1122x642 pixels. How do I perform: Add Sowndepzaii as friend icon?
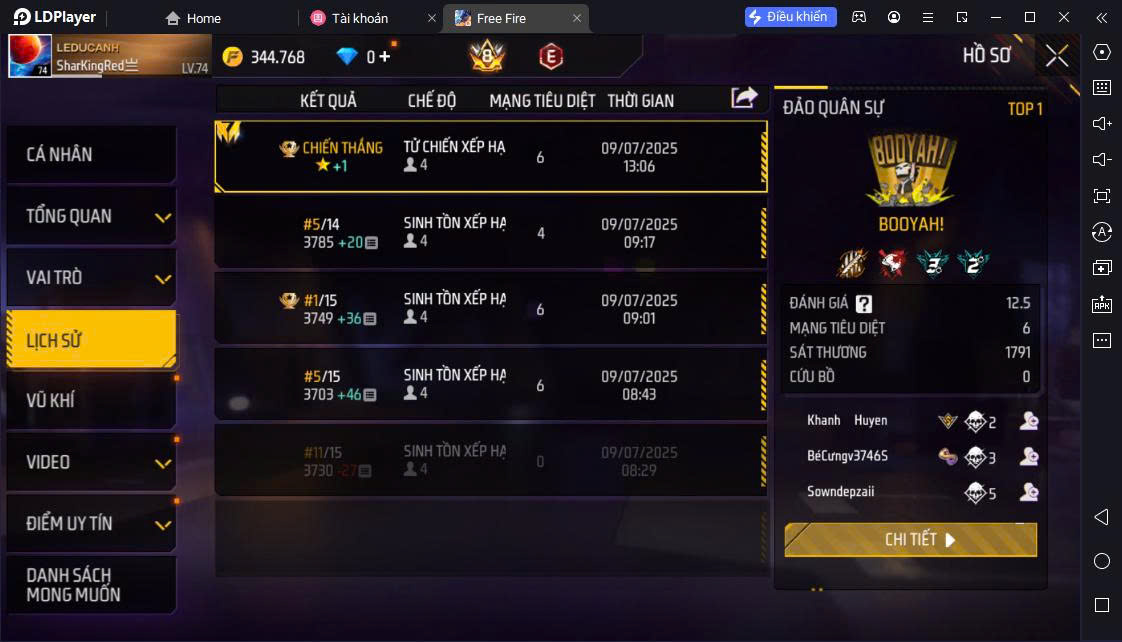(x=1029, y=492)
